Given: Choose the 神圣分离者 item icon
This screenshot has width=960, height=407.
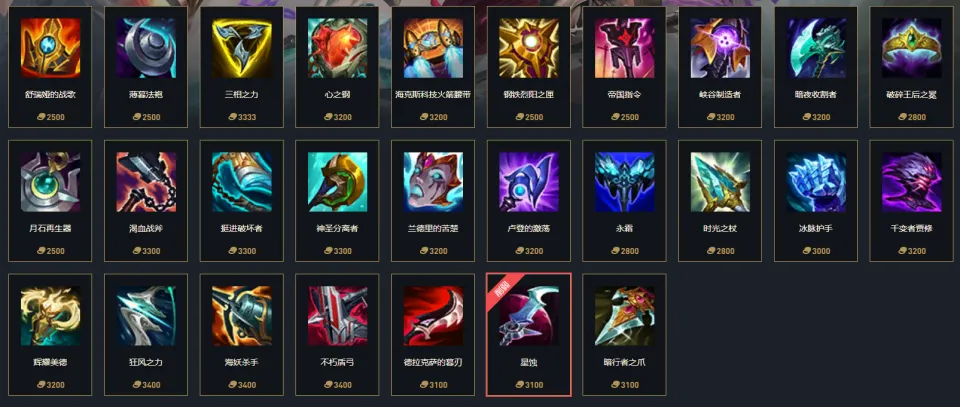Looking at the screenshot, I should click(337, 182).
